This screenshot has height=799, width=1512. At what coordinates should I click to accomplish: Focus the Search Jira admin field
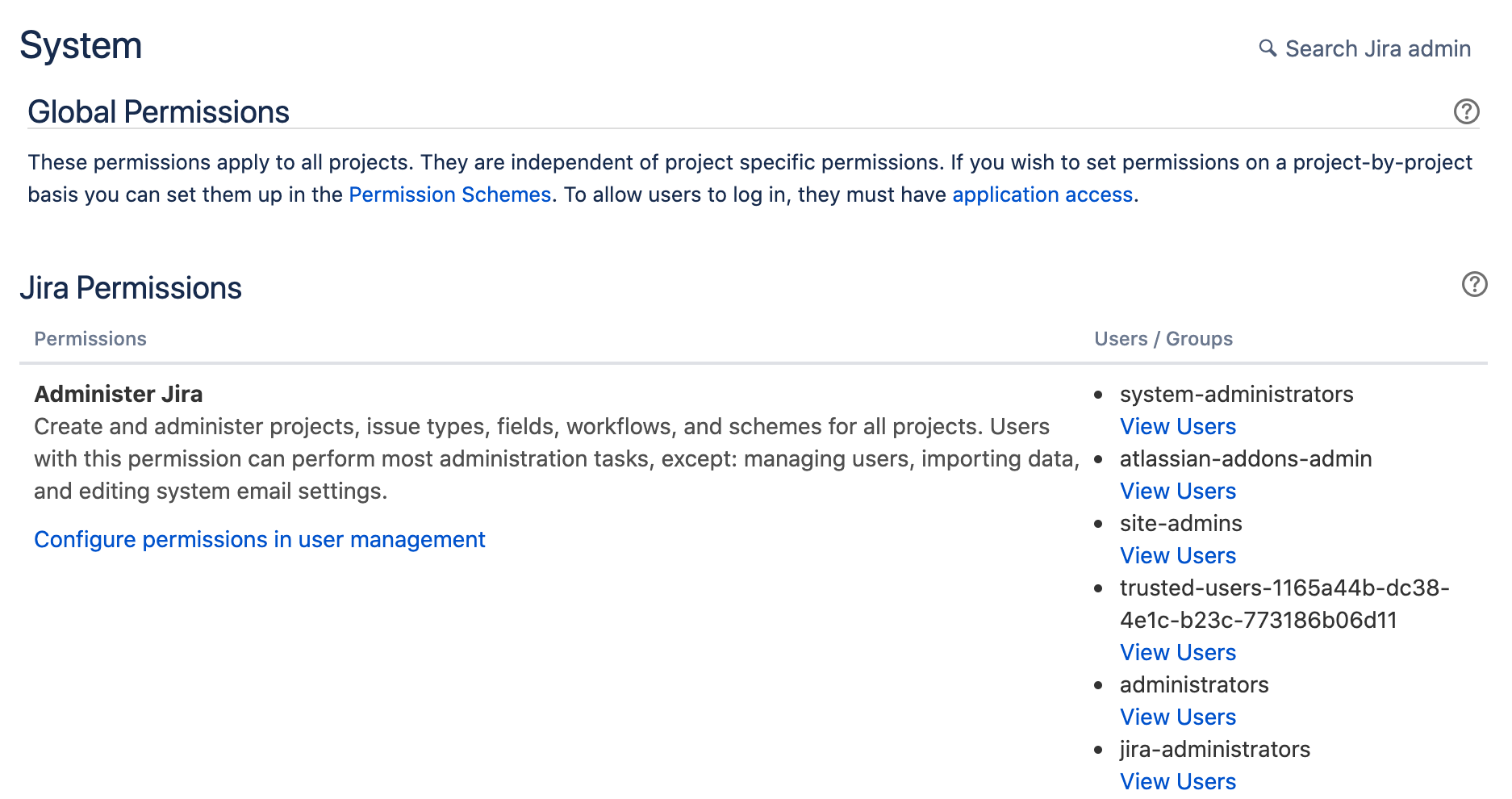pyautogui.click(x=1377, y=48)
